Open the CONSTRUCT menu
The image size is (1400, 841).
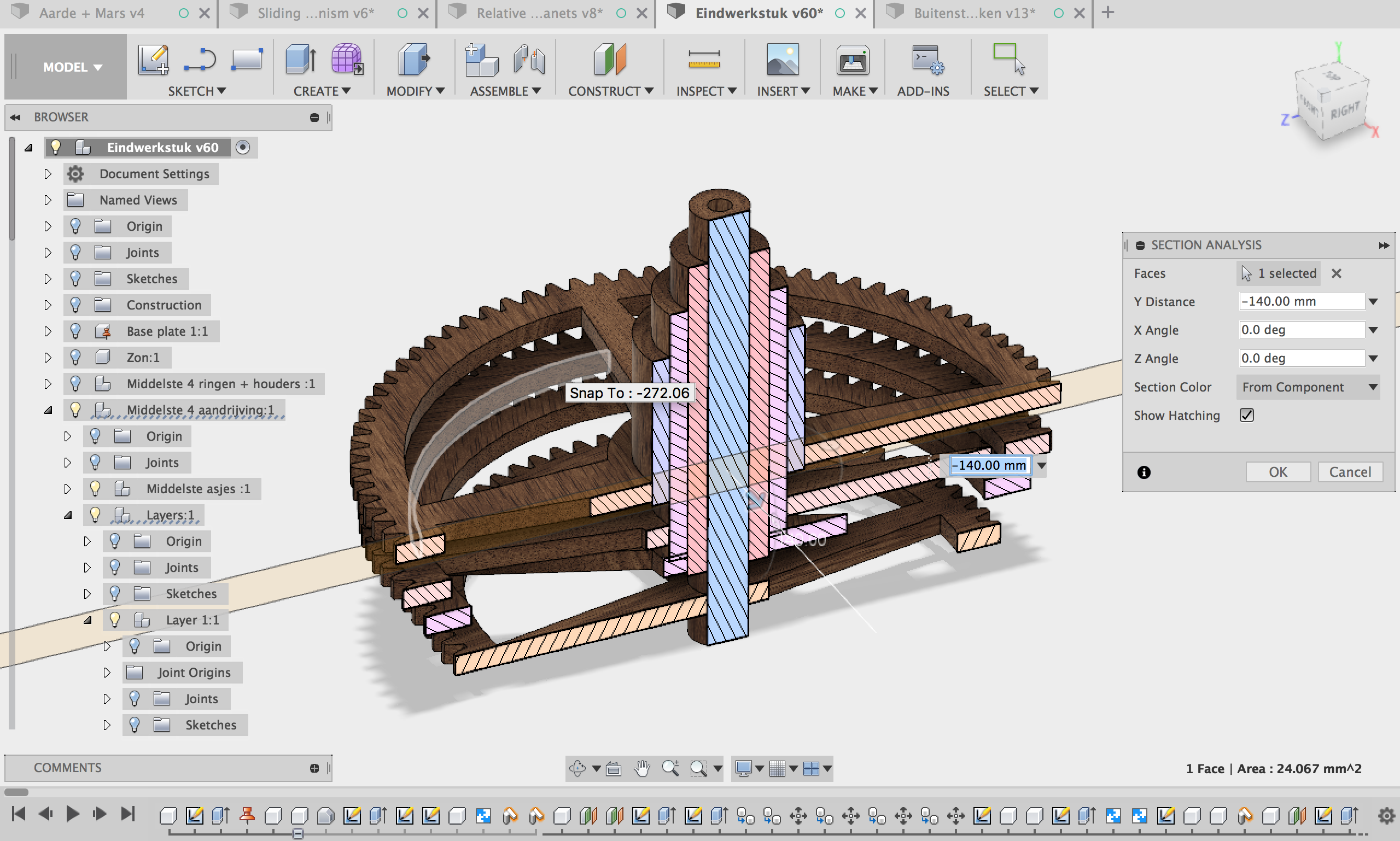tap(610, 91)
